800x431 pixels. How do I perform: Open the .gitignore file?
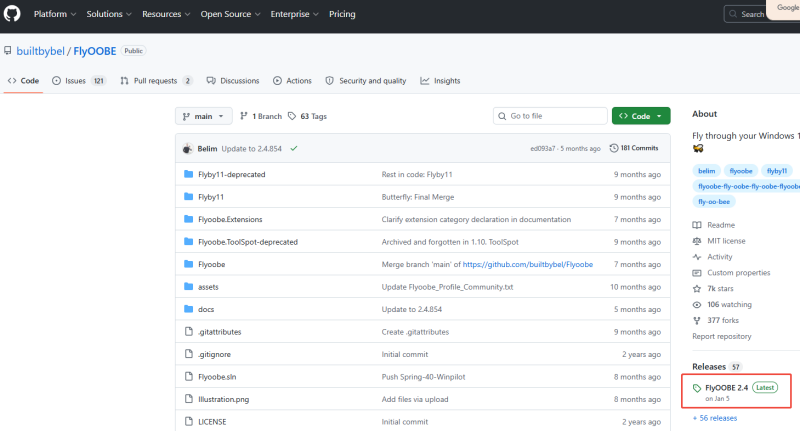point(214,354)
